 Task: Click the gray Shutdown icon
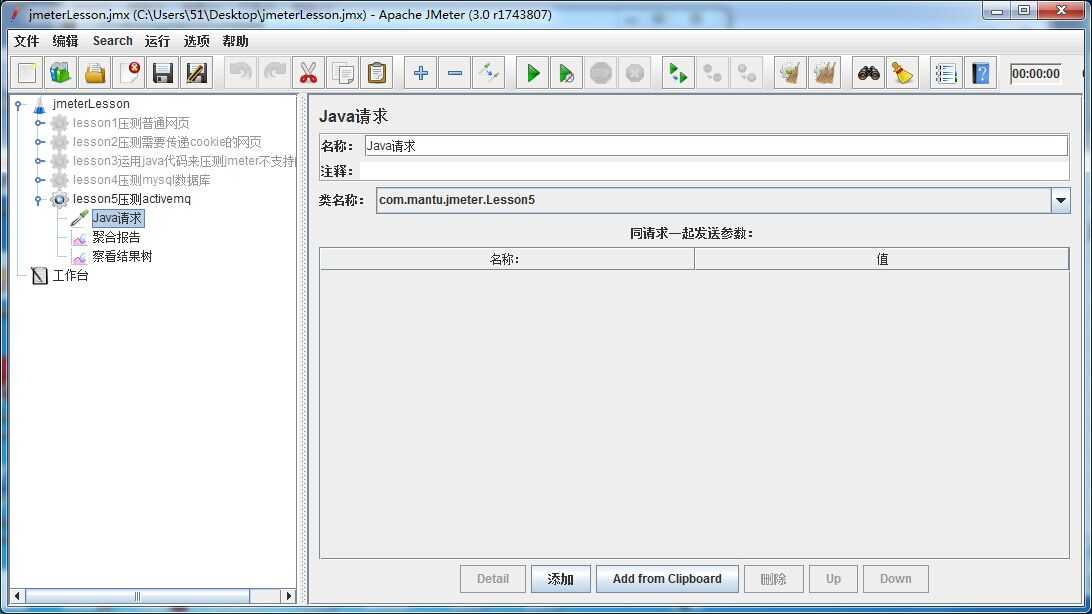635,73
